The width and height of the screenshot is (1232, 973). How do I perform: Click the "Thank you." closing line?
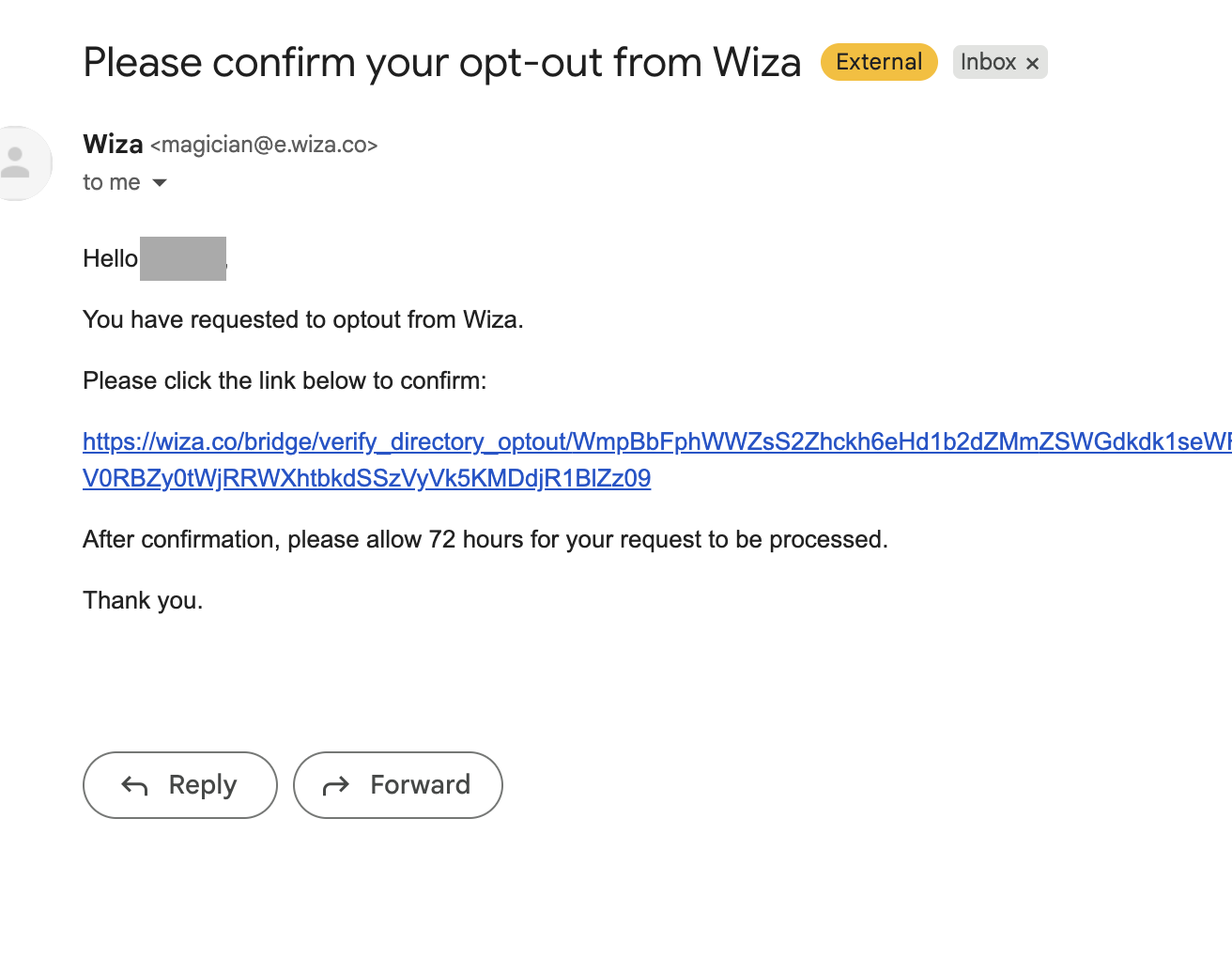tap(143, 600)
